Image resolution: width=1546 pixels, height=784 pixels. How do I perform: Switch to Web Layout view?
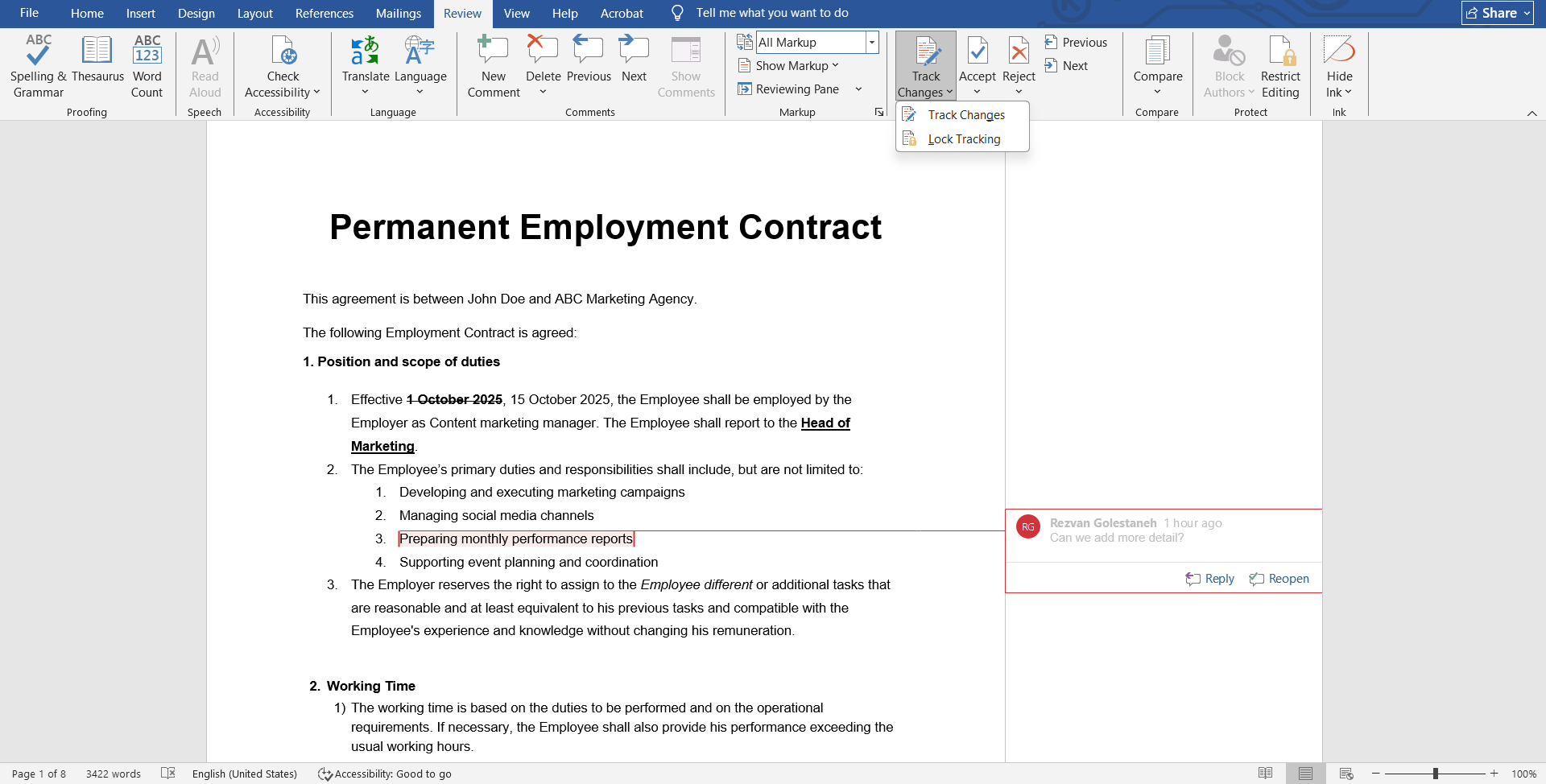(x=1346, y=774)
